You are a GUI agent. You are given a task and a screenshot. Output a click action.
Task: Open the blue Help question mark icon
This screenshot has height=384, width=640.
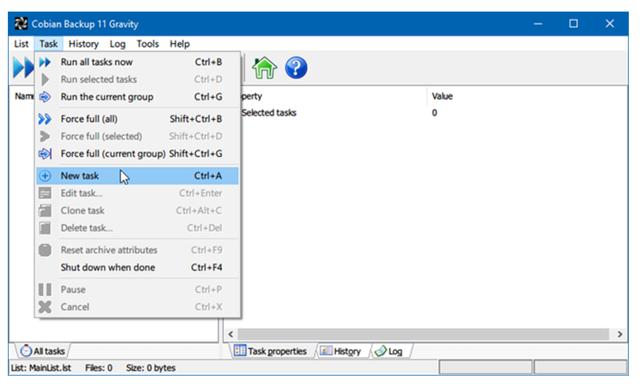point(296,67)
